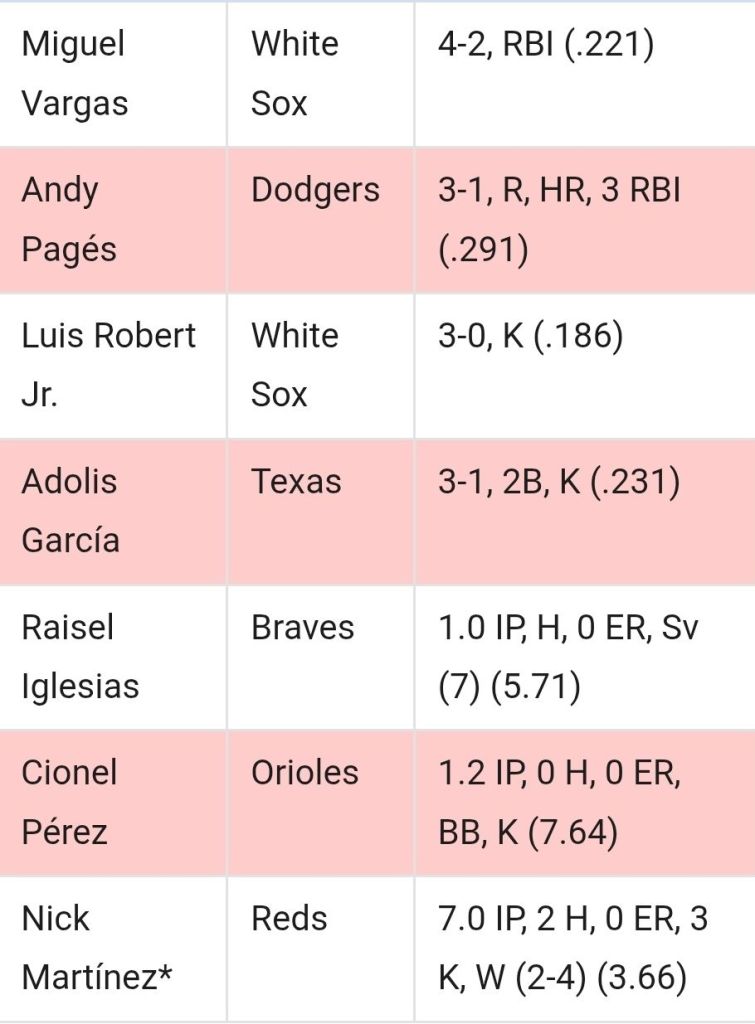Click the Andy Pagés player name
The image size is (755, 1024).
tap(69, 220)
